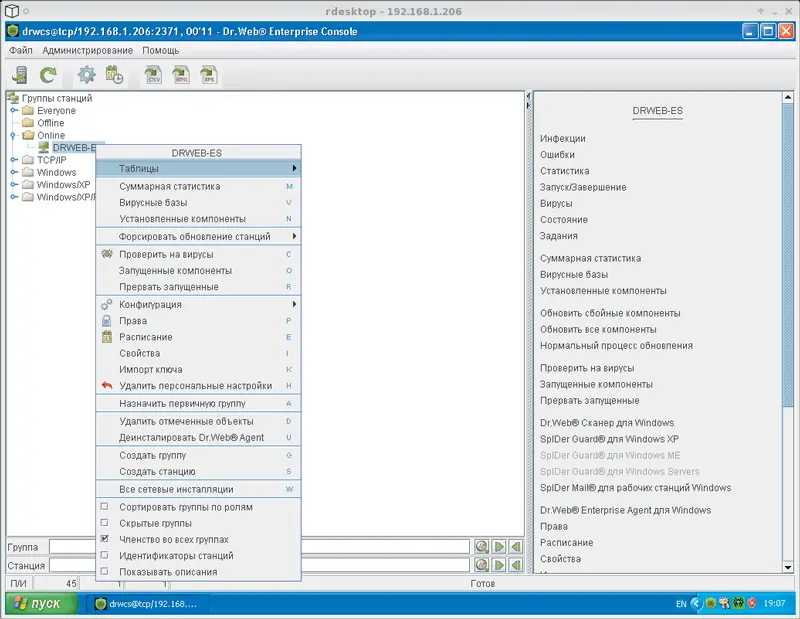
Task: Click Нормальный процесс обновления link
Action: coord(616,345)
